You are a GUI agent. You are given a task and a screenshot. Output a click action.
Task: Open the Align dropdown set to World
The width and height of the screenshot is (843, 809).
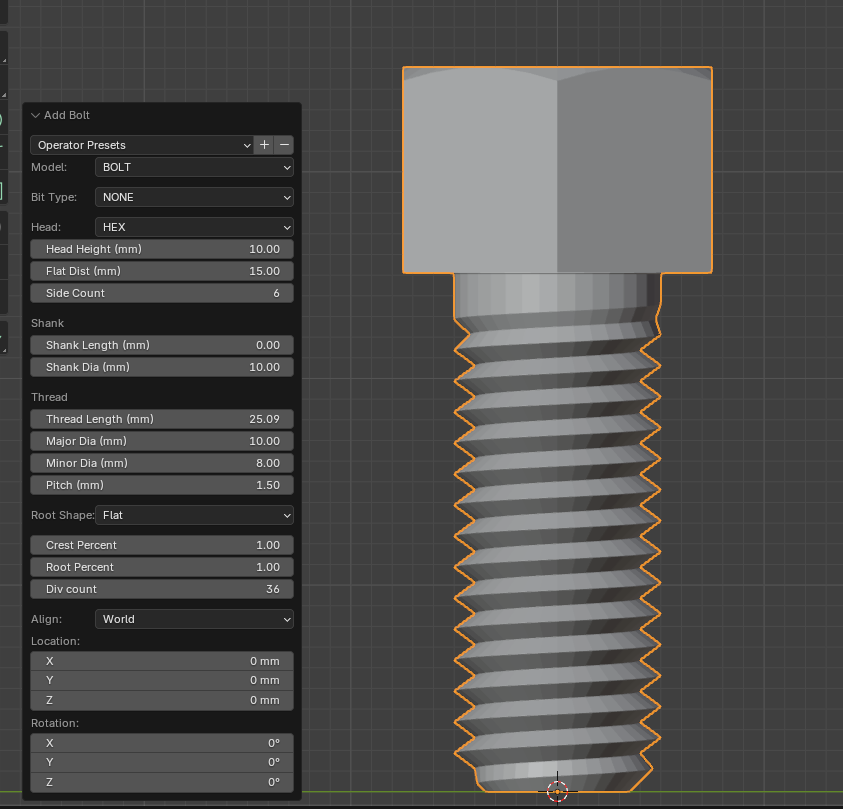coord(194,619)
